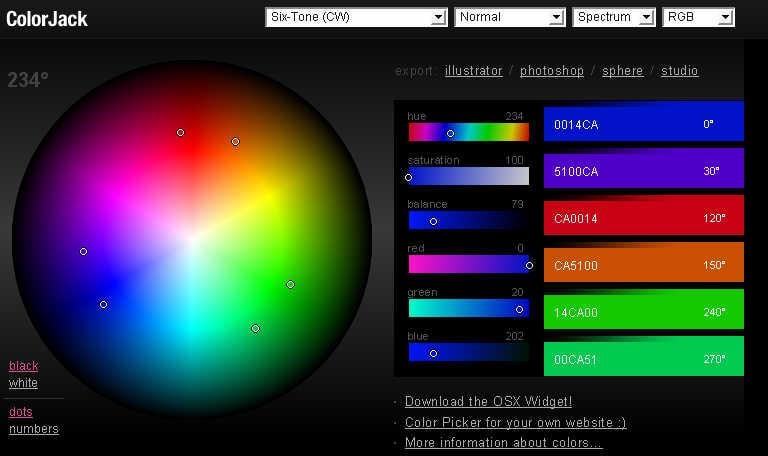Click the blue channel slider handle

click(x=433, y=353)
